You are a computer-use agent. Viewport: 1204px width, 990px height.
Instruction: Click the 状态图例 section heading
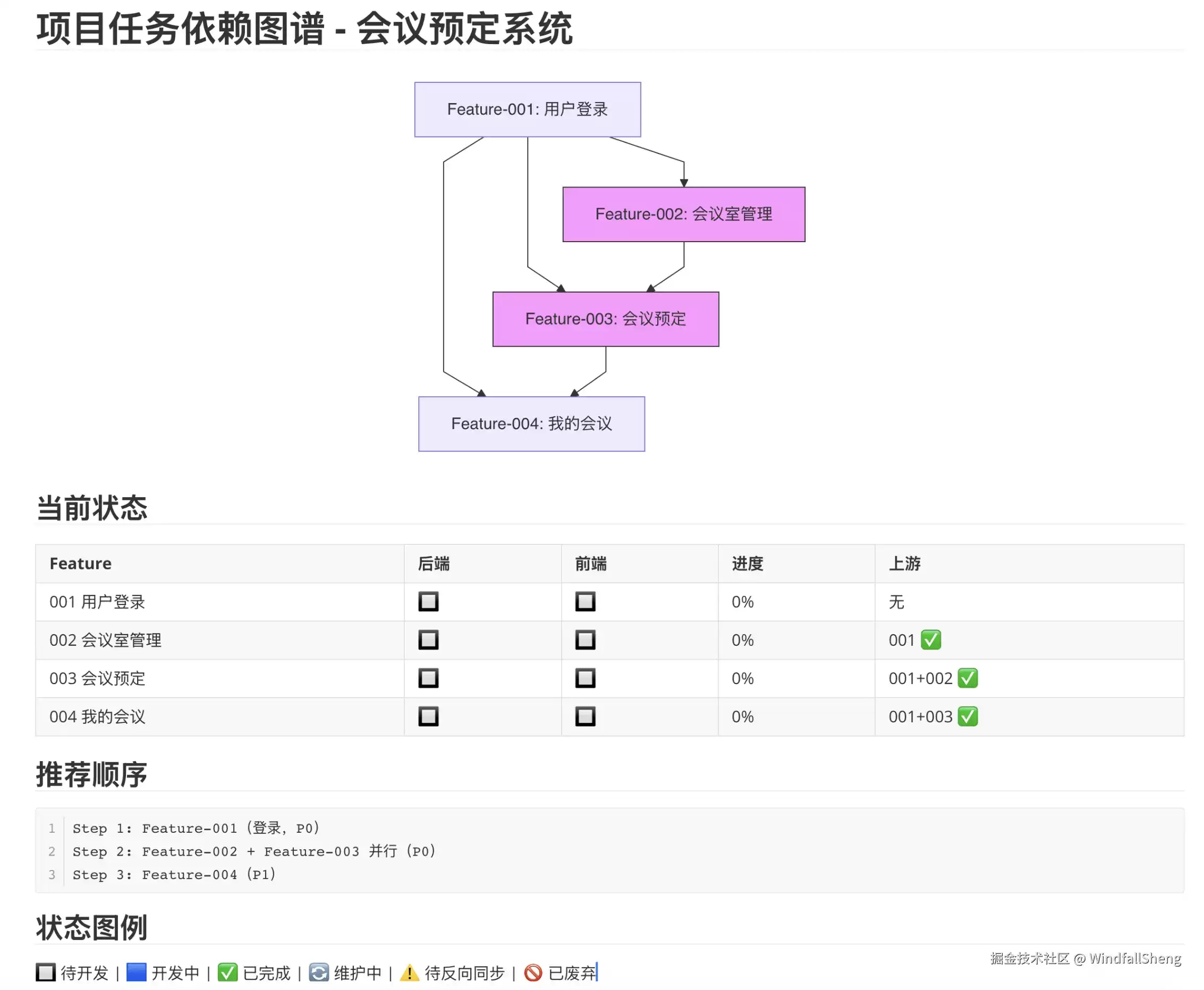pos(91,927)
